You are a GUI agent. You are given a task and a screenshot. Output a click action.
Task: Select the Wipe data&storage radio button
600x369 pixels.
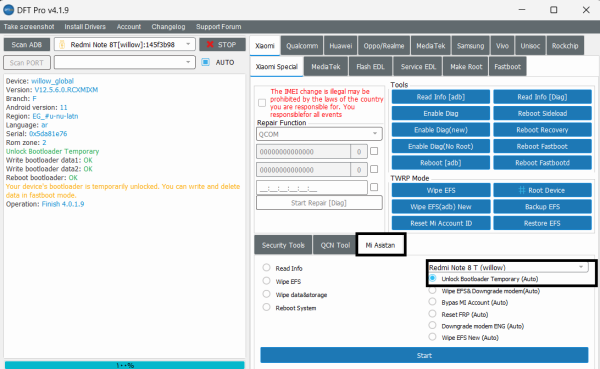(x=266, y=294)
